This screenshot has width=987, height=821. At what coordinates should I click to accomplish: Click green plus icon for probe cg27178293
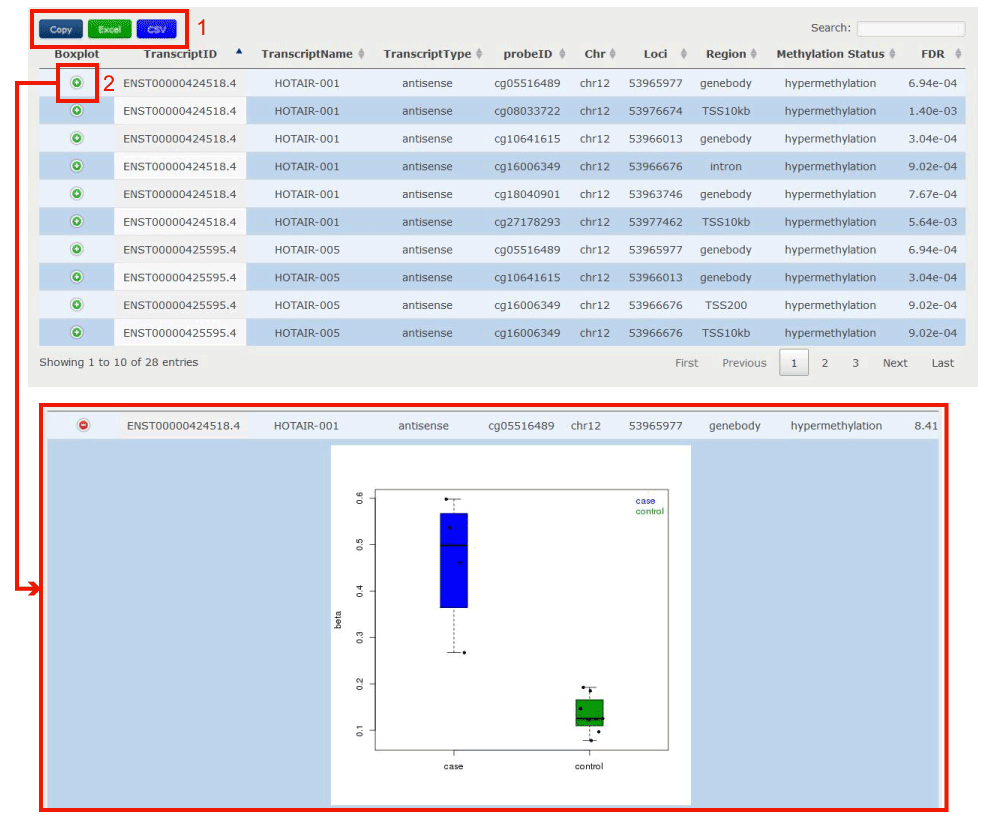click(x=77, y=222)
